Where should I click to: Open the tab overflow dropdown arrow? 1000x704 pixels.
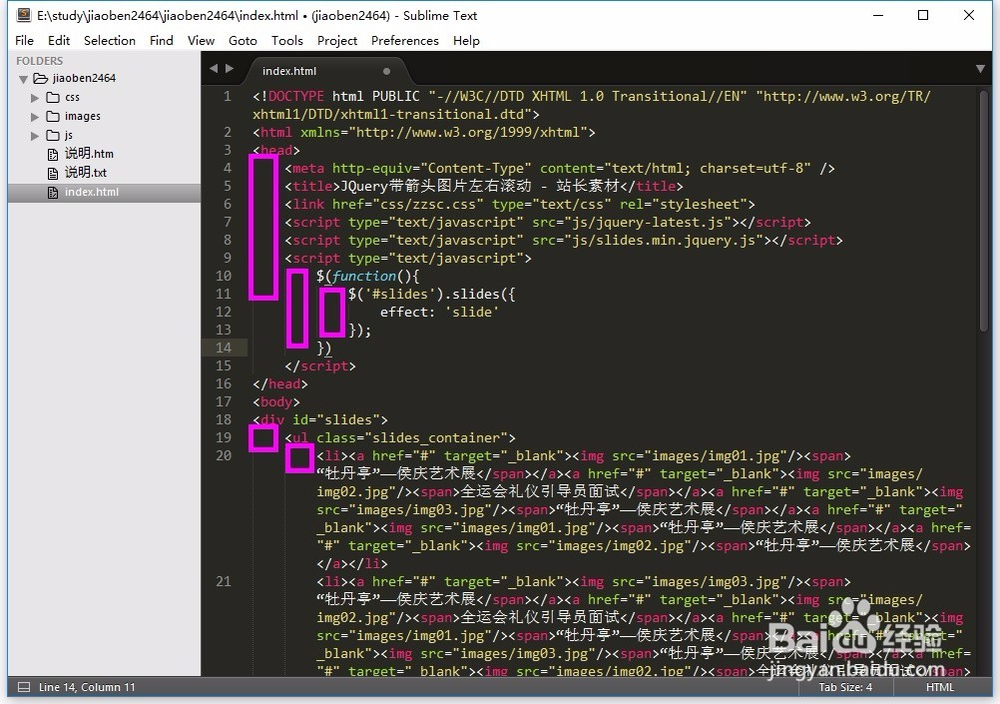point(980,69)
